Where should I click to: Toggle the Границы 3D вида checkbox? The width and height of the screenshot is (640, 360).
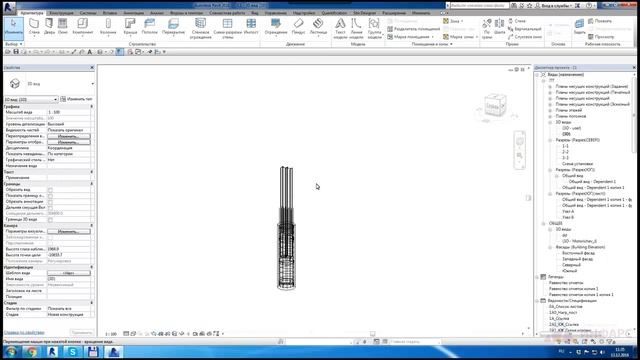50,220
